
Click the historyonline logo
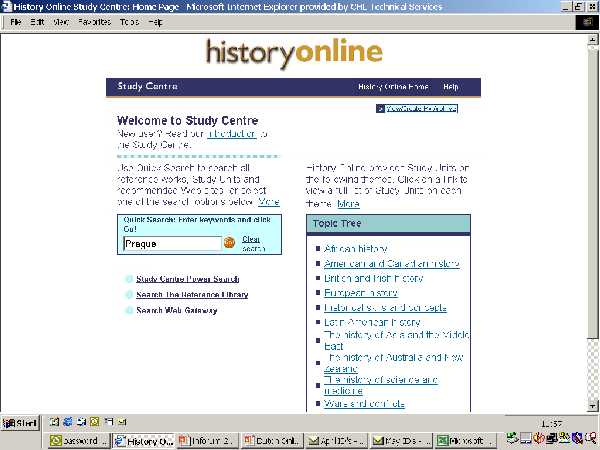(x=294, y=53)
